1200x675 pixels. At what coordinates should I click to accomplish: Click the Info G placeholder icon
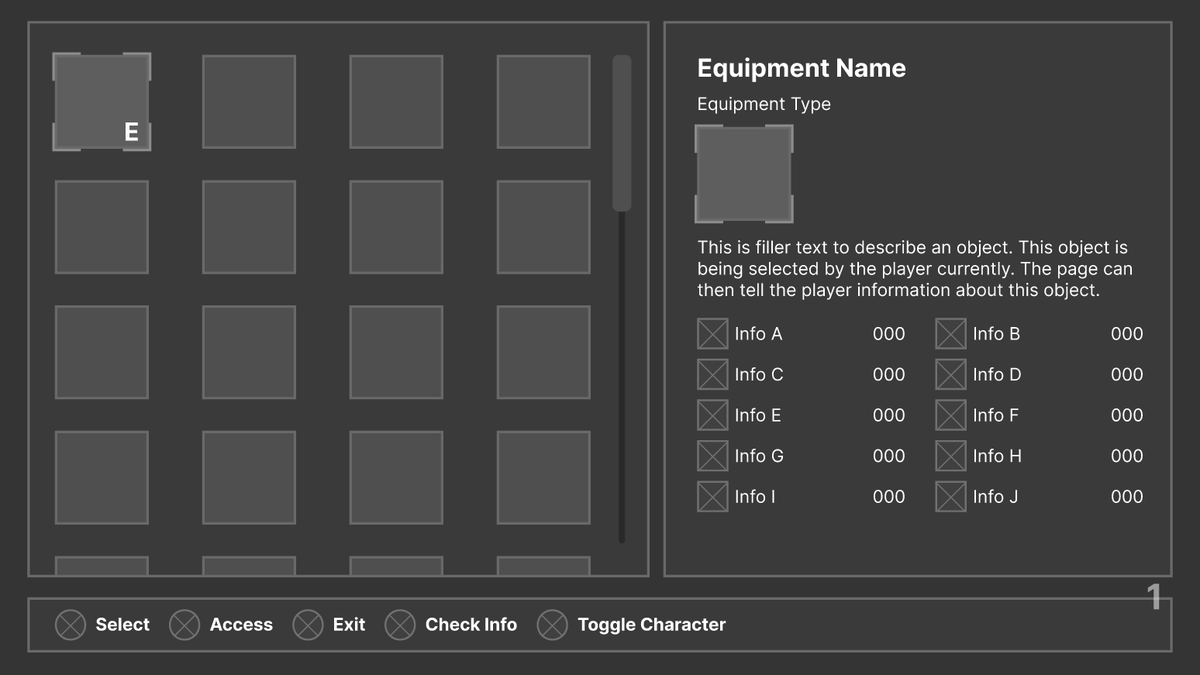(x=712, y=456)
